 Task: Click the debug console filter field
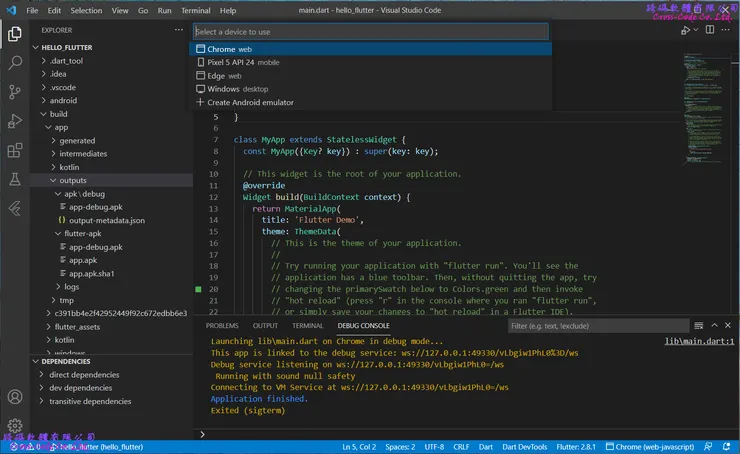click(x=596, y=326)
